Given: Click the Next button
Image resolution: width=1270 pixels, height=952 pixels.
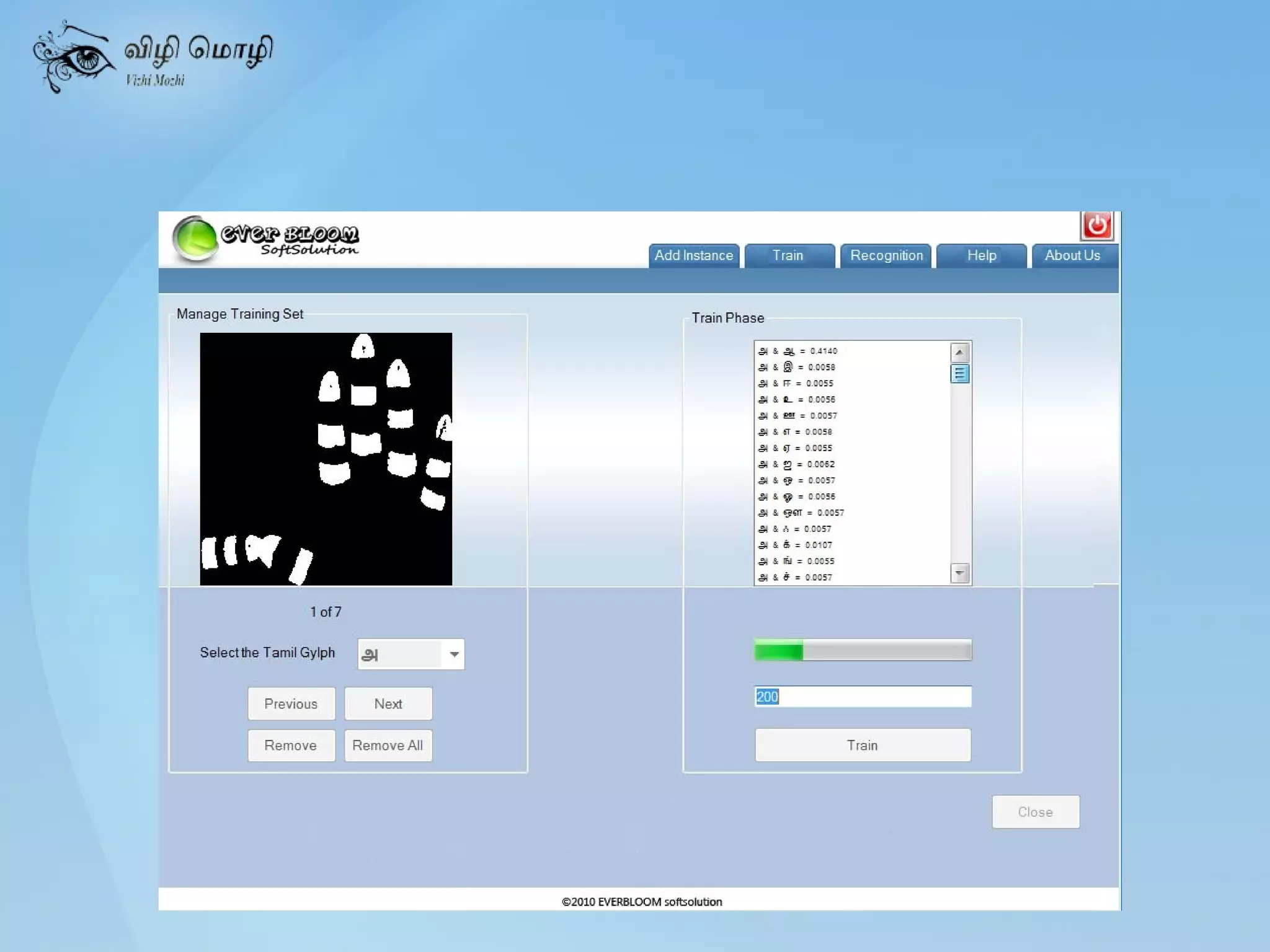Looking at the screenshot, I should coord(388,703).
